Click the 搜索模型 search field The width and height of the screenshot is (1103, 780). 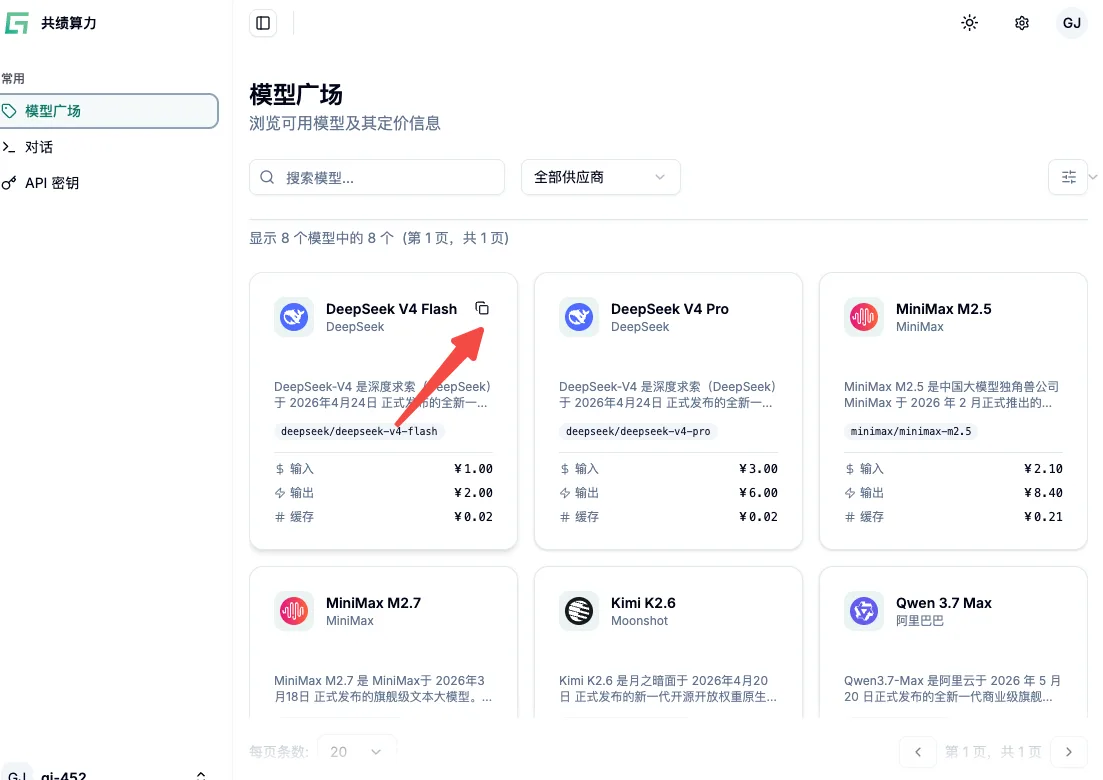tap(377, 177)
